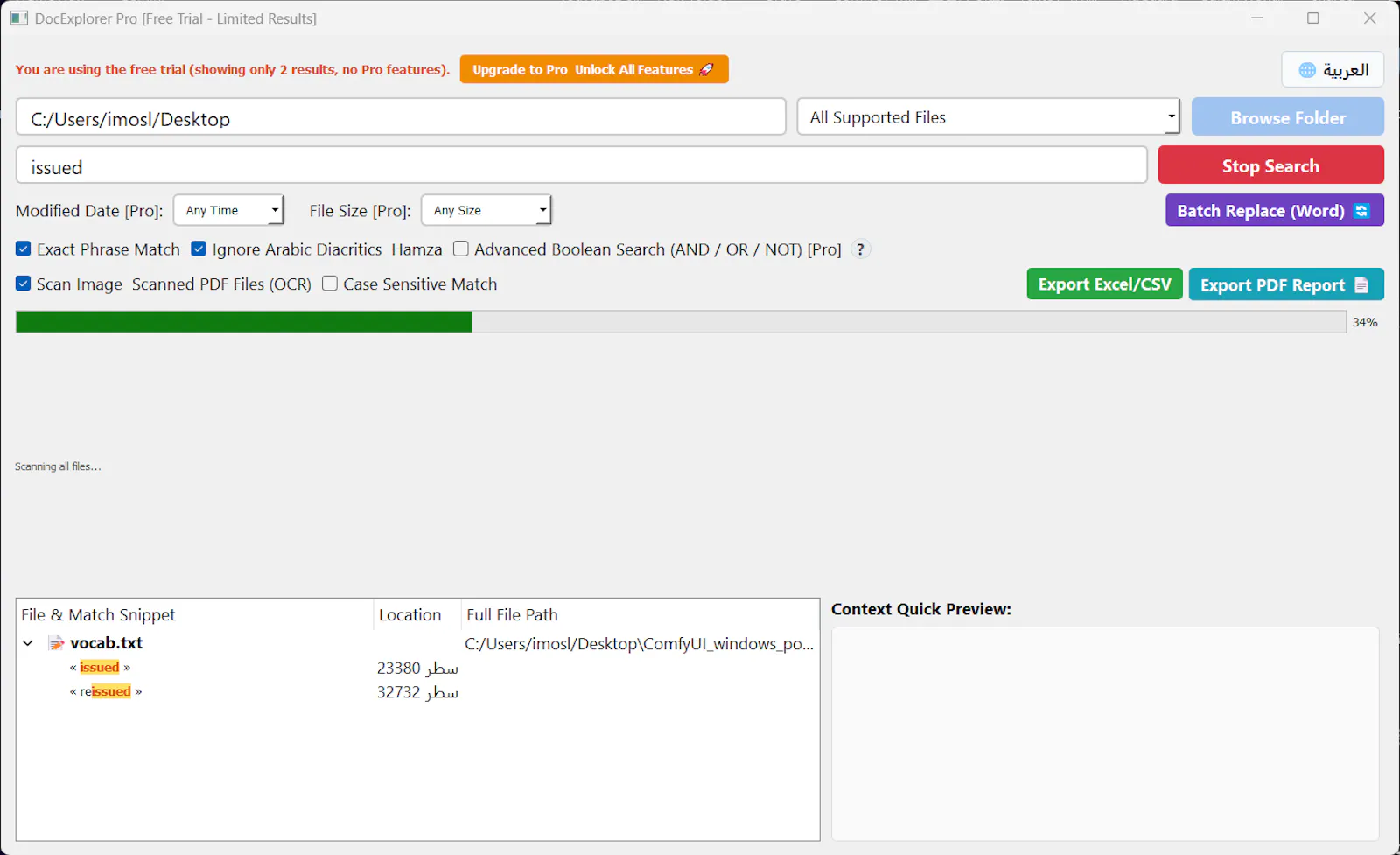The height and width of the screenshot is (855, 1400).
Task: Click the vocab.txt full file path cell
Action: pos(640,644)
